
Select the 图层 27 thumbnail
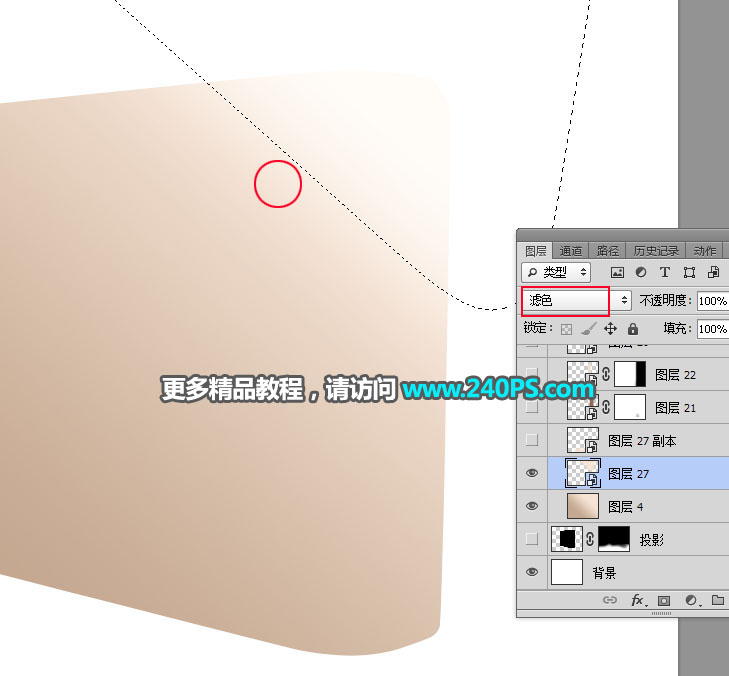pos(583,473)
